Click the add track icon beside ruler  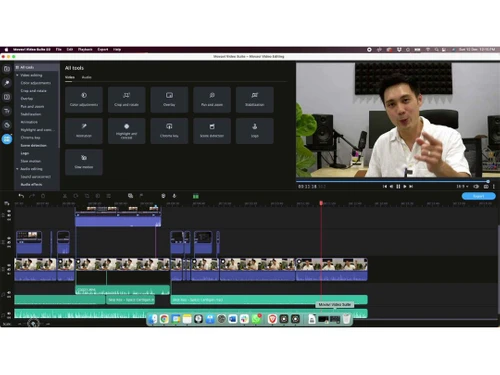coord(6,203)
